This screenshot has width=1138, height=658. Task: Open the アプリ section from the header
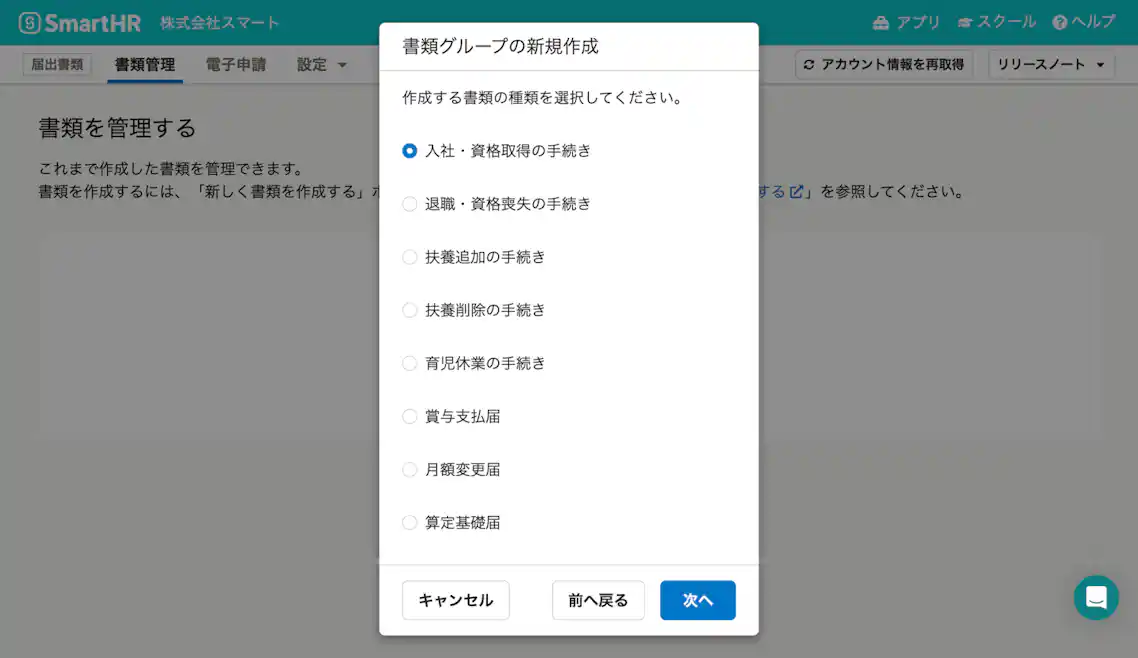908,20
